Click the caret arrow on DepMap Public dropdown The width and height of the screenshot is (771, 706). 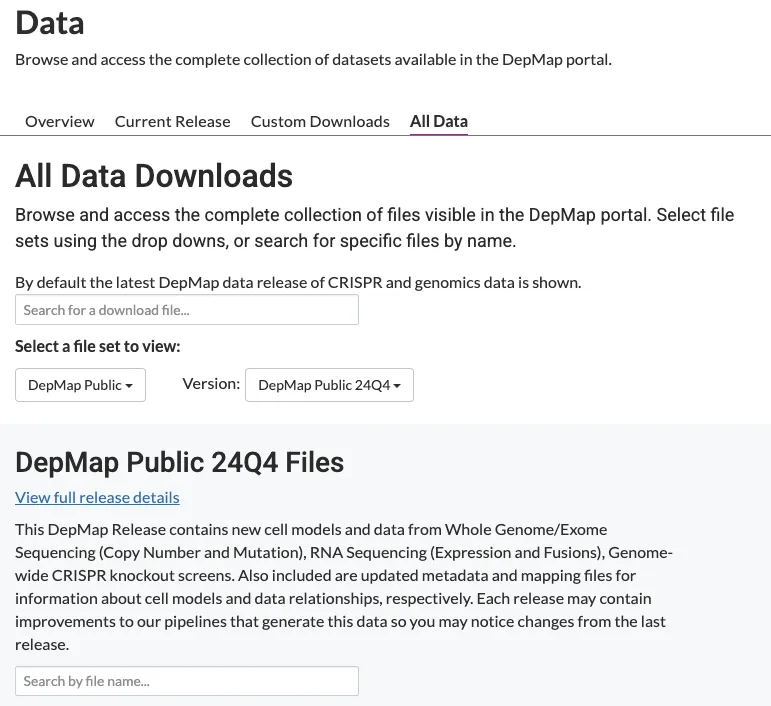(x=129, y=386)
